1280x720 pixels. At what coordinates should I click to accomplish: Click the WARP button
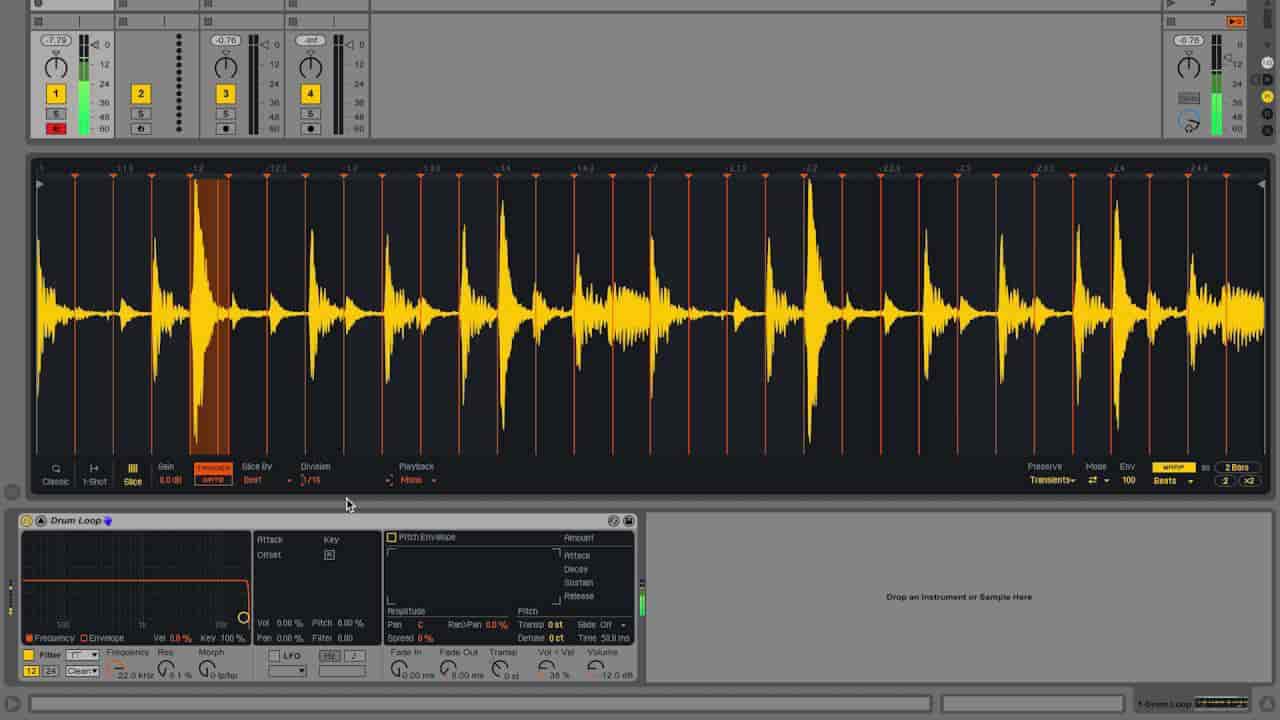click(1173, 467)
